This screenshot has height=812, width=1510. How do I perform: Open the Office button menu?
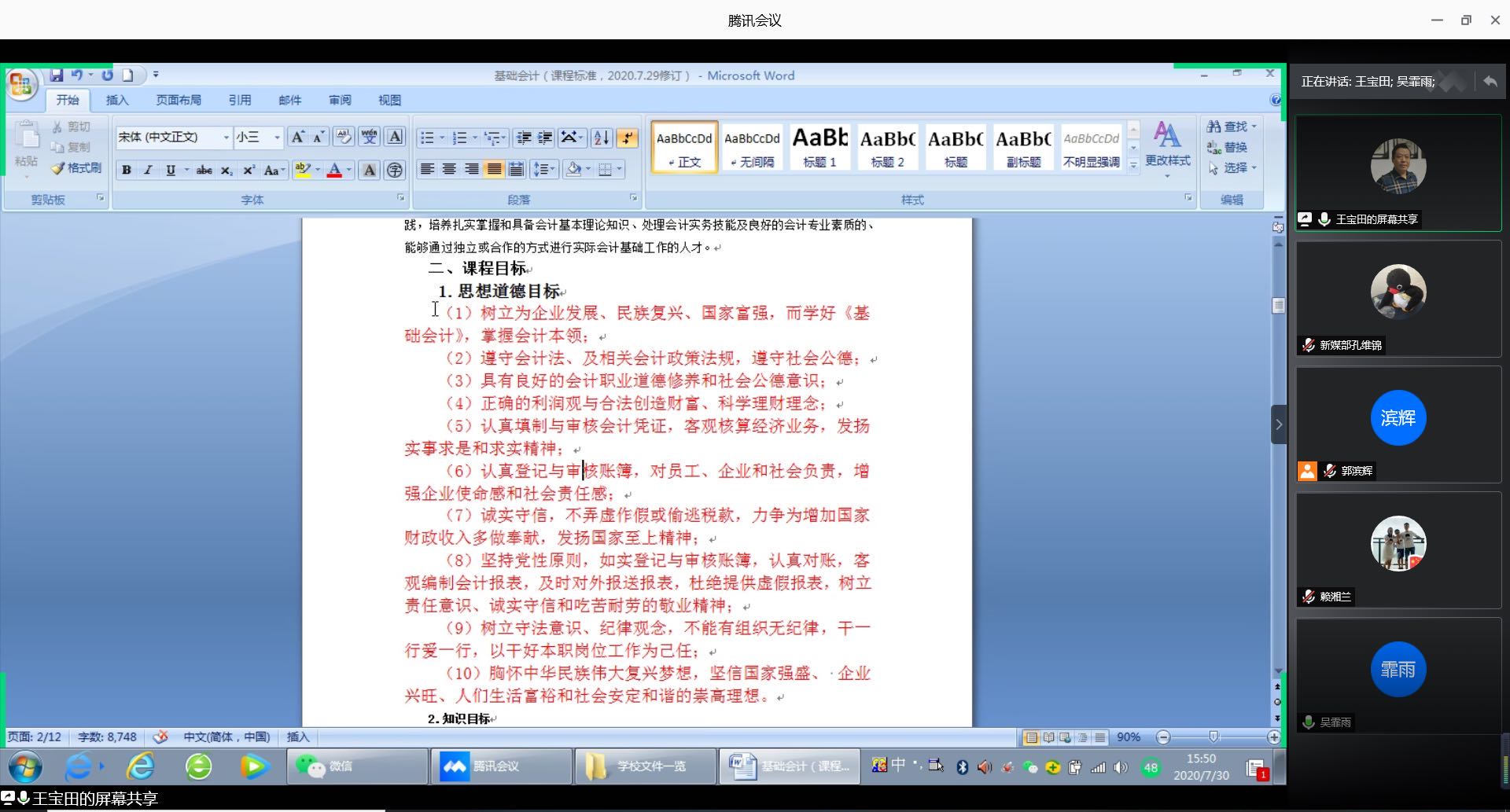[21, 85]
